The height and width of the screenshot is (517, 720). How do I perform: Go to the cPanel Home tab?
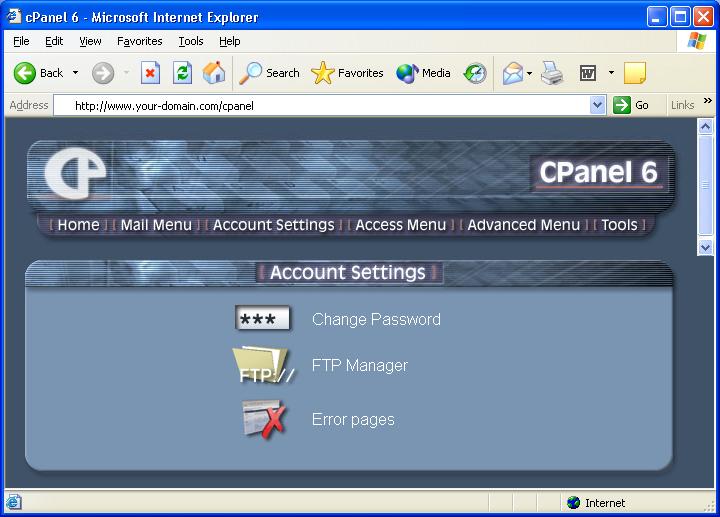point(79,225)
